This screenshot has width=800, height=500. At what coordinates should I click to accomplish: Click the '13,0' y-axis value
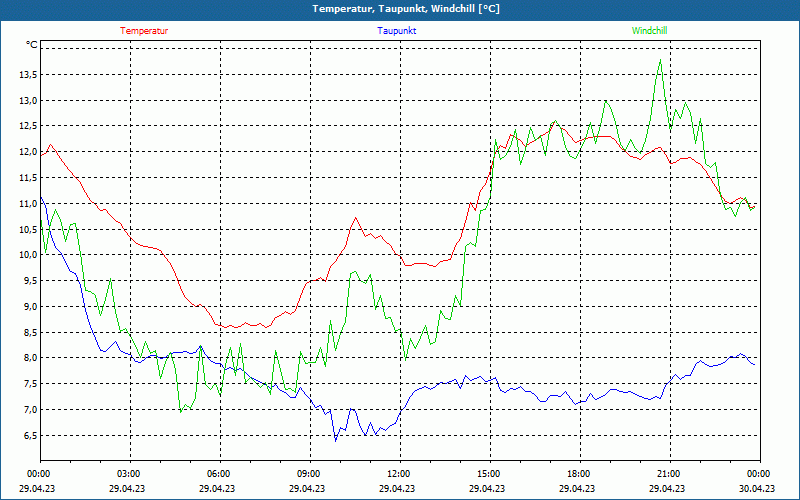28,101
